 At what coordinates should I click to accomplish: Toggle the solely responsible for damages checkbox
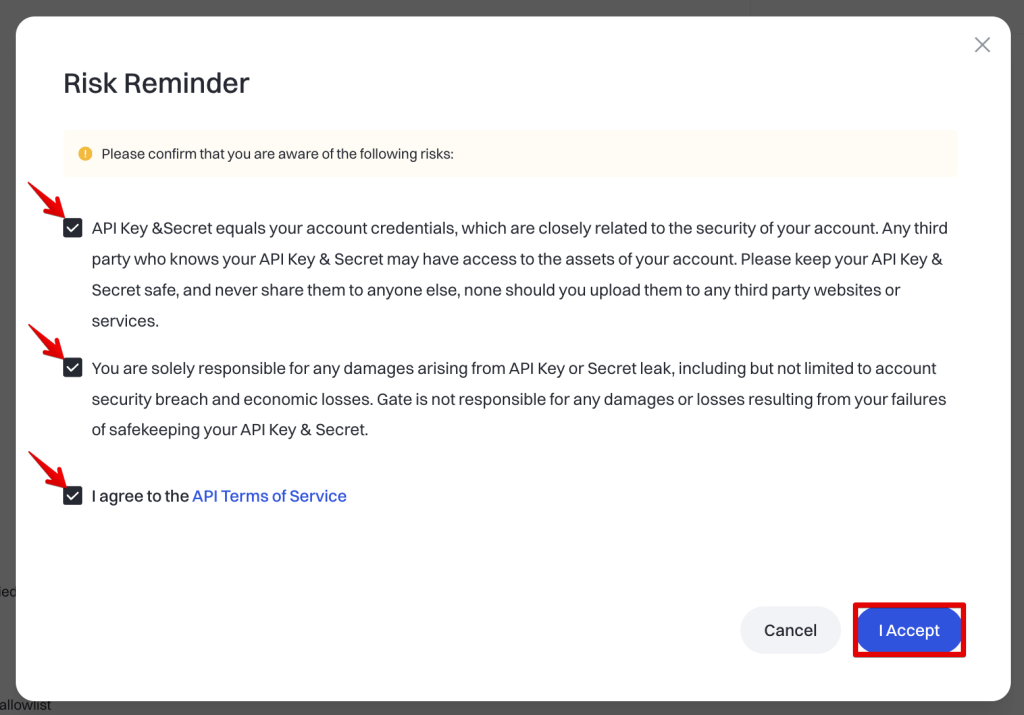(73, 368)
